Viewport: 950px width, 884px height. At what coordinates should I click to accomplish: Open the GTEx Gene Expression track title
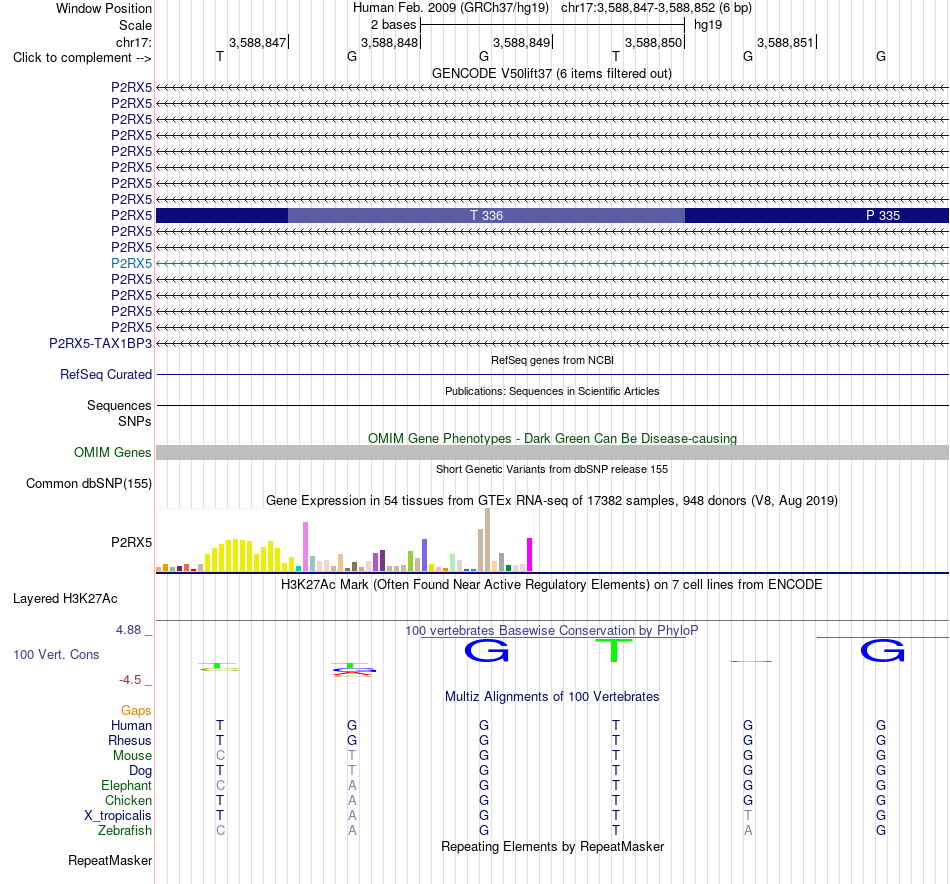552,500
